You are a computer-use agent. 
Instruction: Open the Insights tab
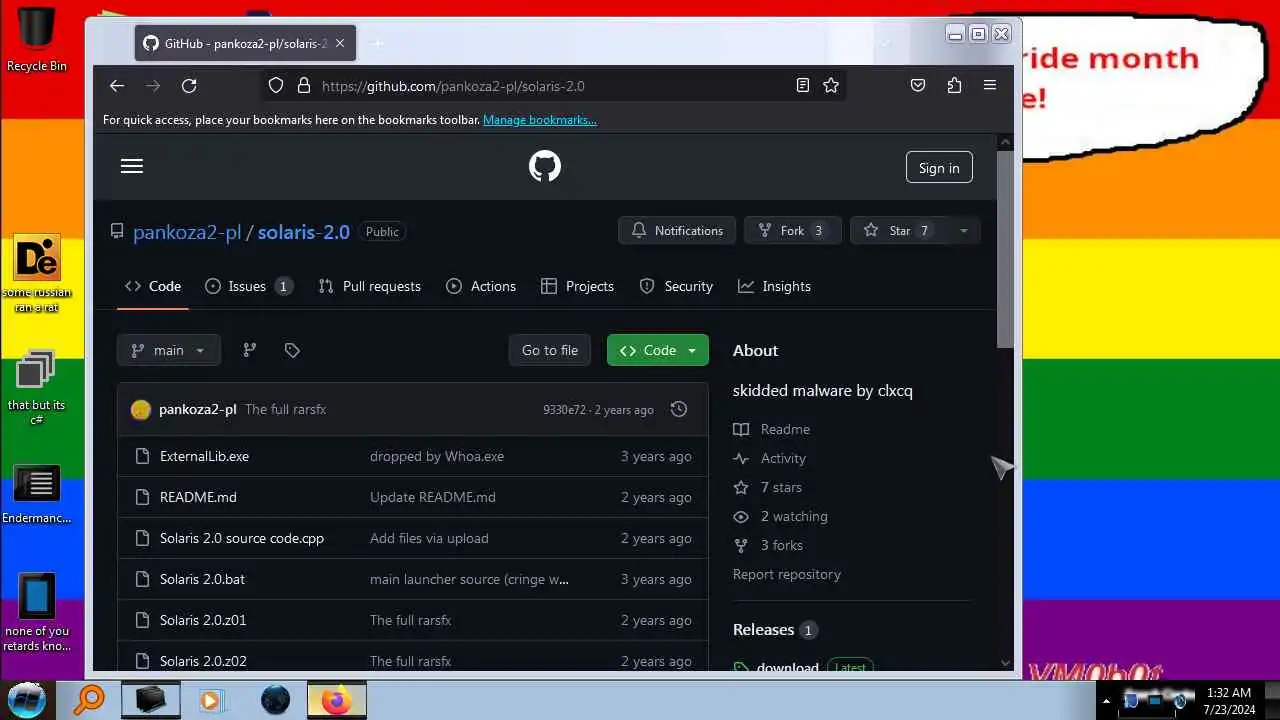[x=774, y=286]
